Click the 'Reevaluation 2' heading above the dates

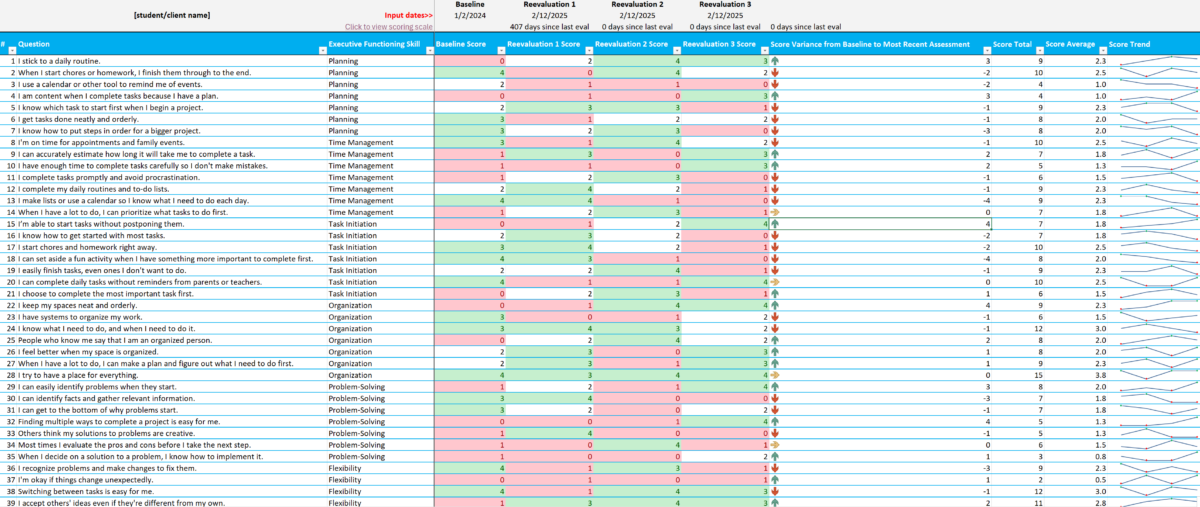click(636, 5)
